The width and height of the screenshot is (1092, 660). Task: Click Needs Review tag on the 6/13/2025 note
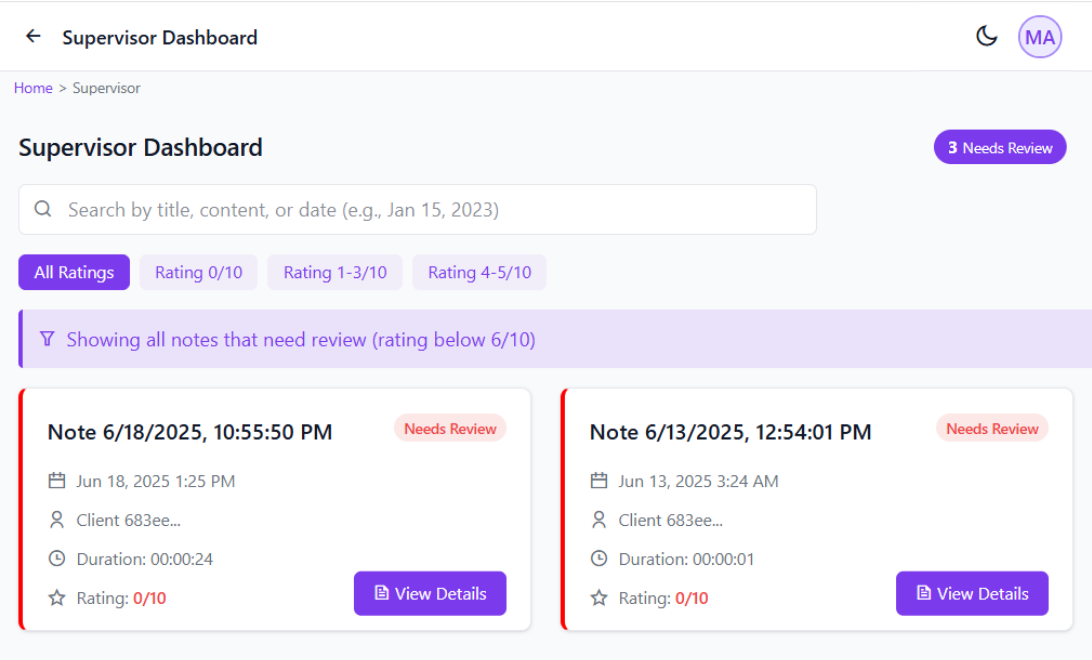coord(992,429)
